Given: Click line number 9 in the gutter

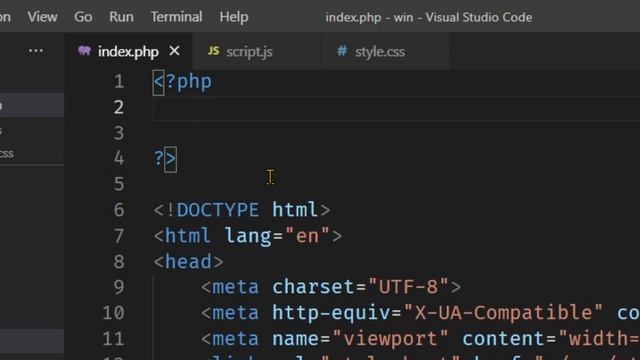Looking at the screenshot, I should pos(119,287).
